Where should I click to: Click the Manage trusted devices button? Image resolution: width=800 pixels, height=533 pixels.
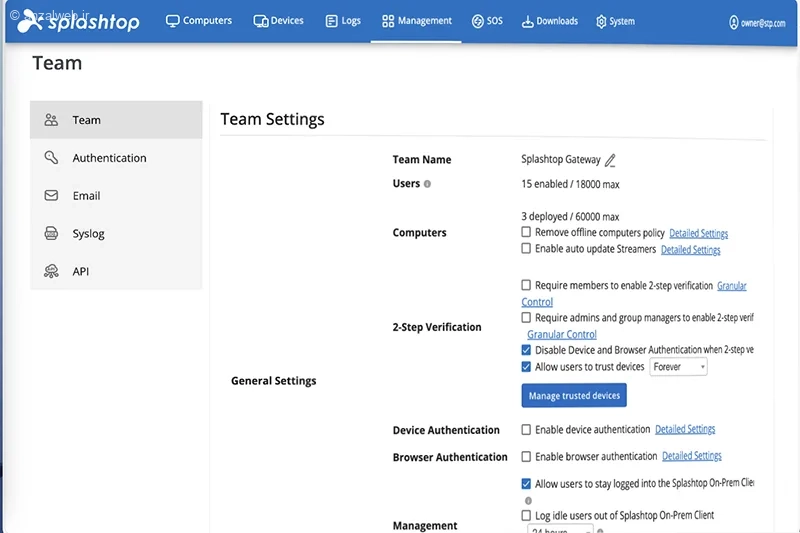[x=574, y=396]
